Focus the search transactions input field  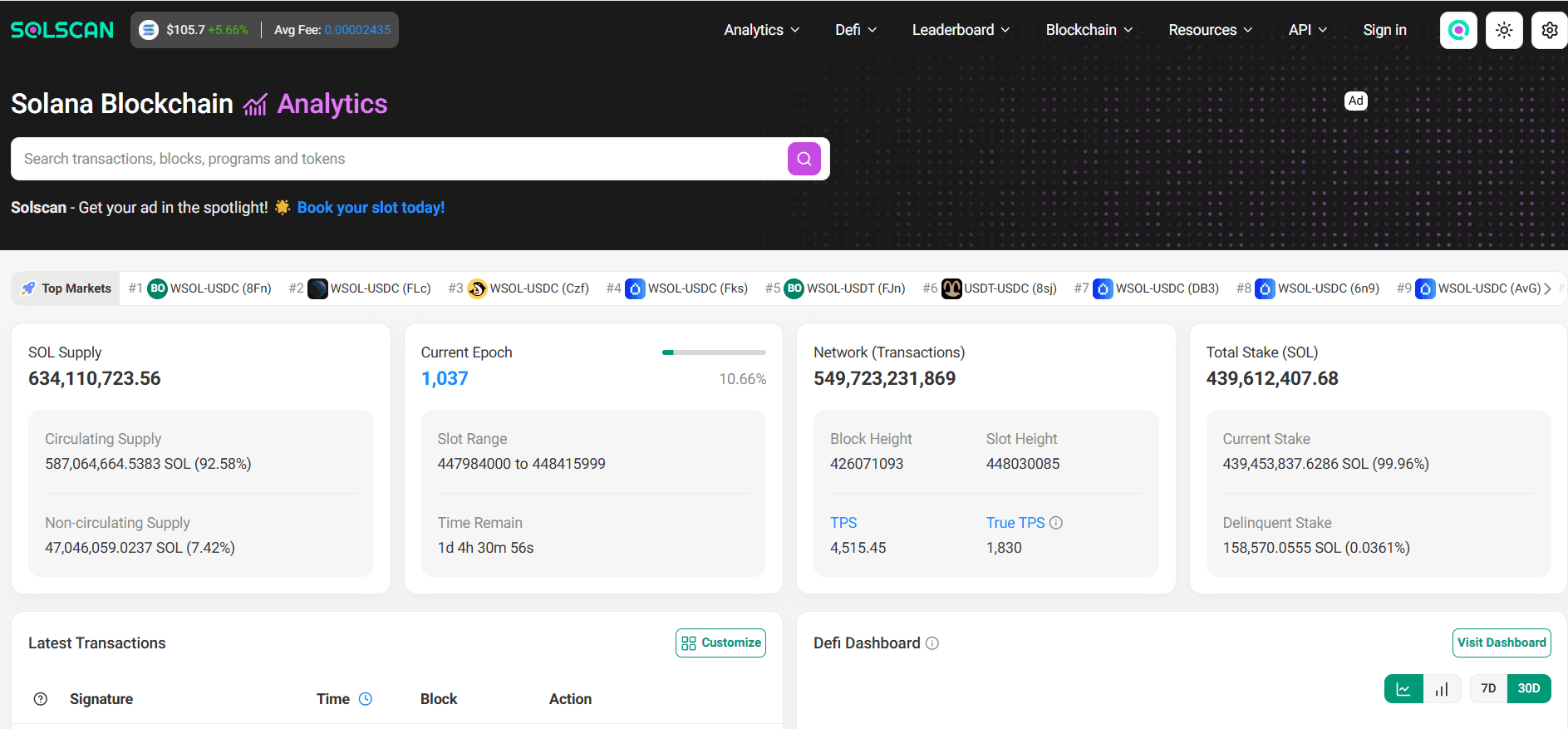click(x=399, y=159)
